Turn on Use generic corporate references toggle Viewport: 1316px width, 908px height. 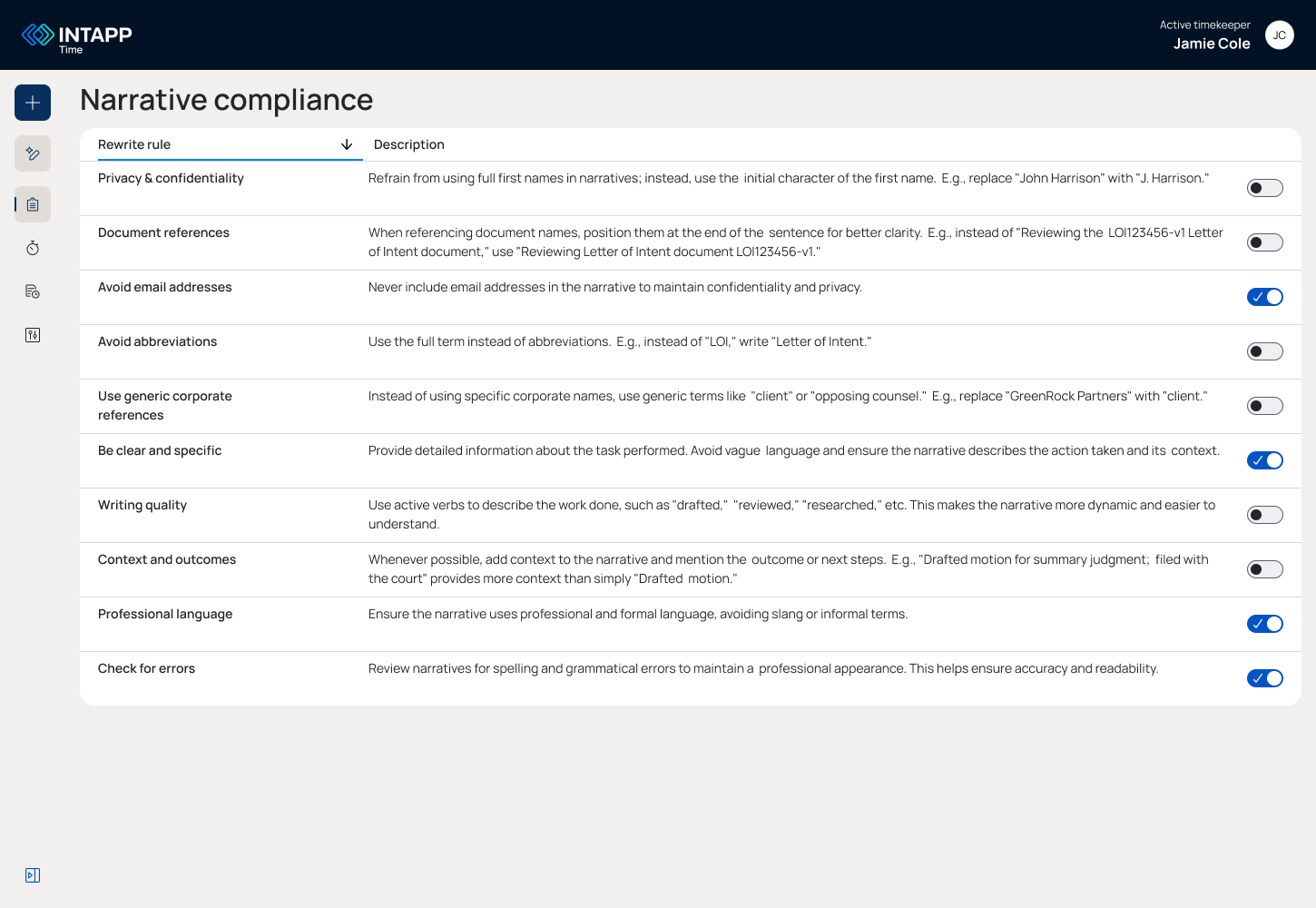(x=1265, y=406)
